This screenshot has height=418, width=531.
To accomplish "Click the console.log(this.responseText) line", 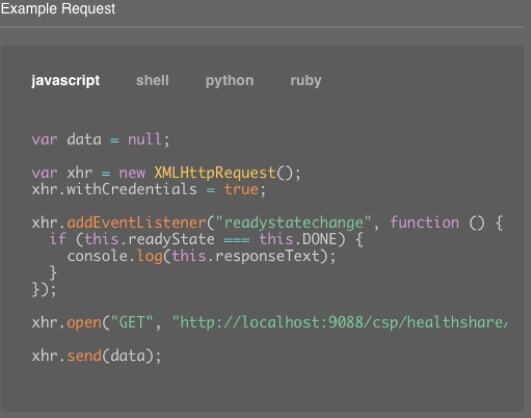I will tap(201, 256).
